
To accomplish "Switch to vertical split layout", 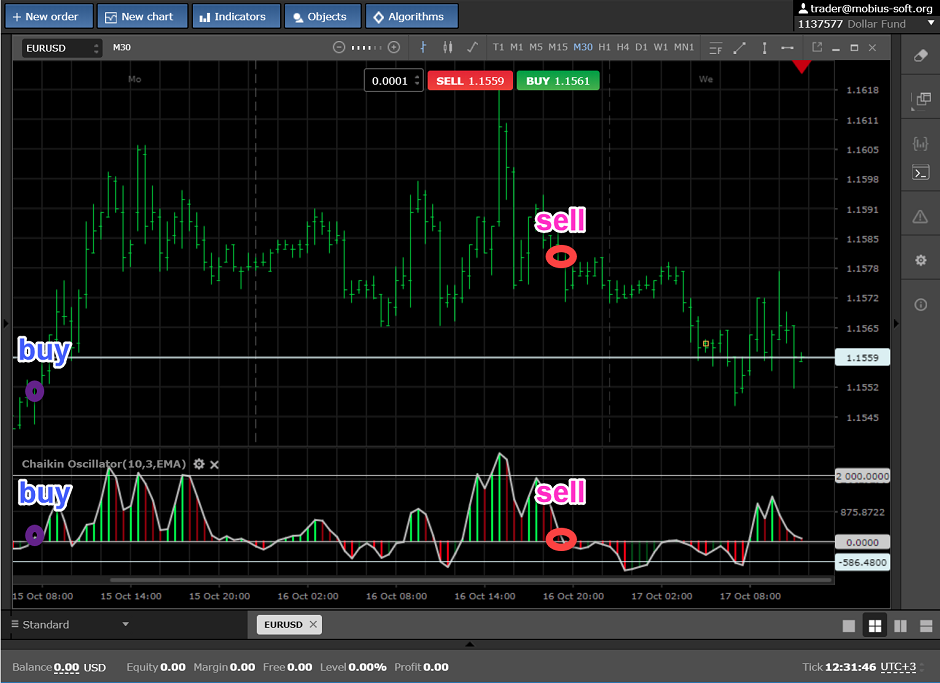I will point(900,626).
